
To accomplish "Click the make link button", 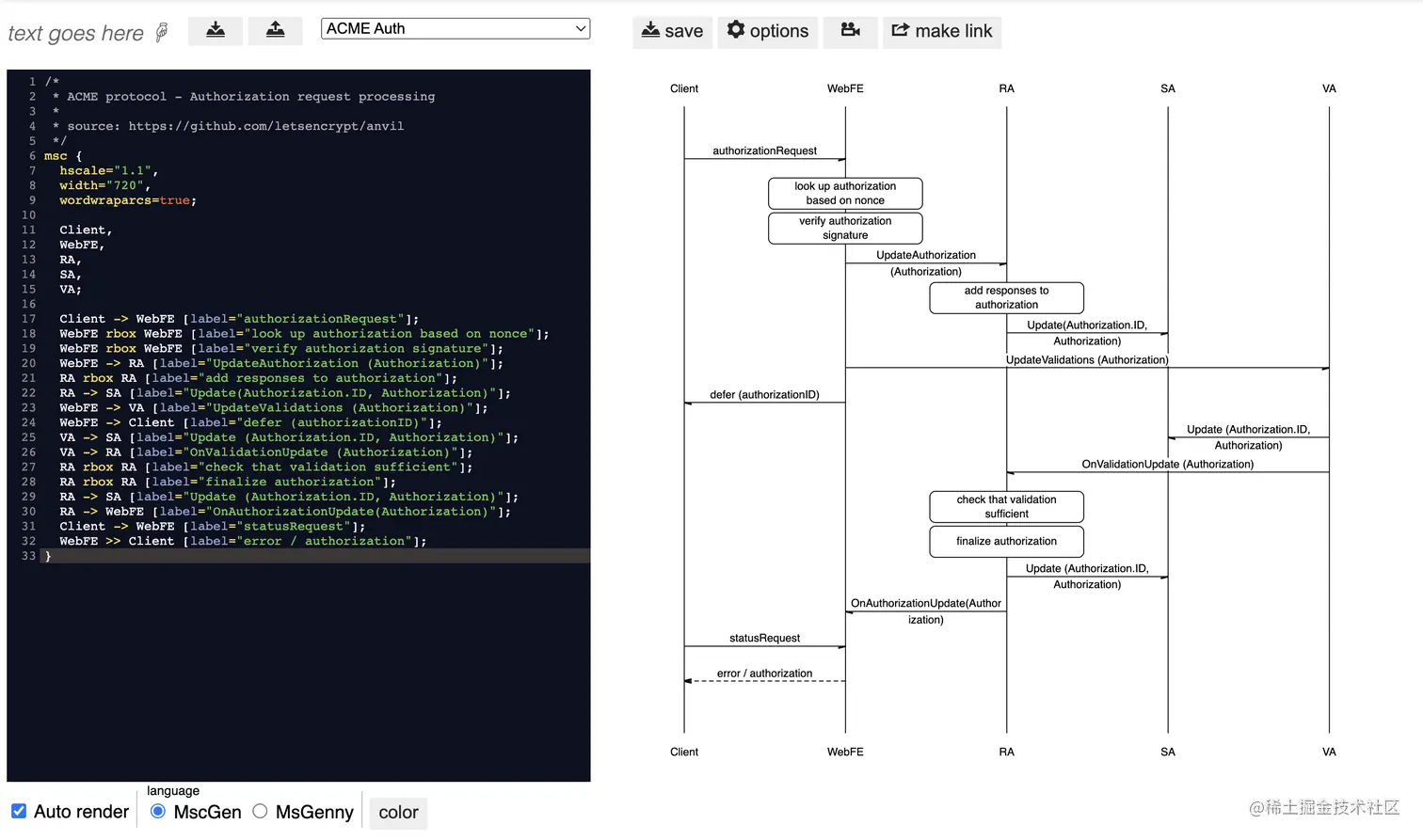I will [x=942, y=31].
